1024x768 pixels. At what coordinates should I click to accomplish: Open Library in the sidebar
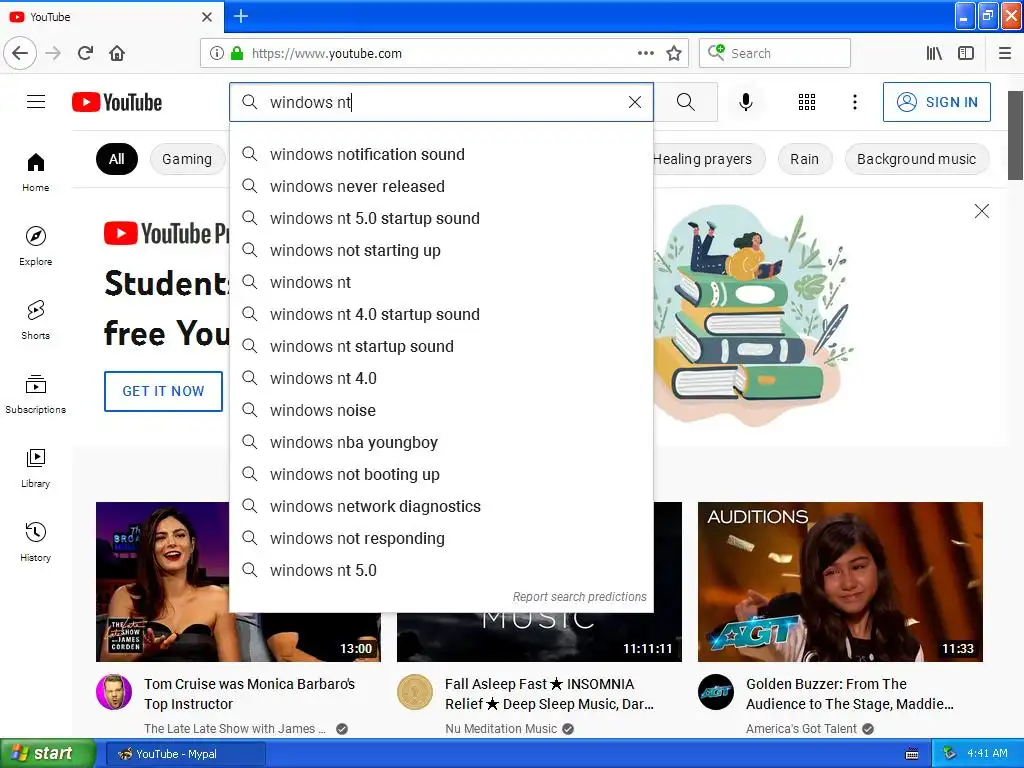click(36, 468)
